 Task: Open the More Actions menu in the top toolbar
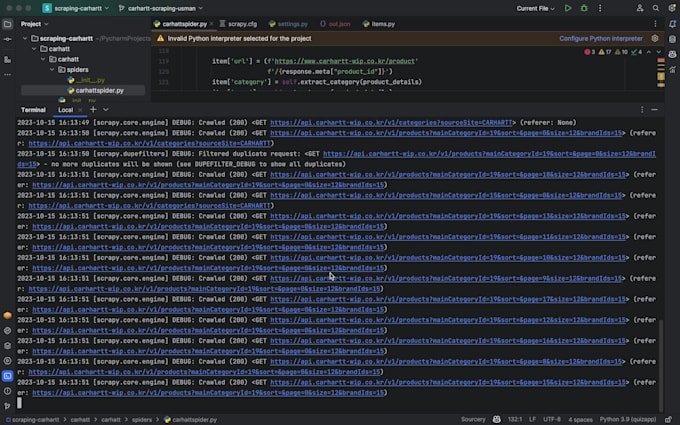coord(600,8)
